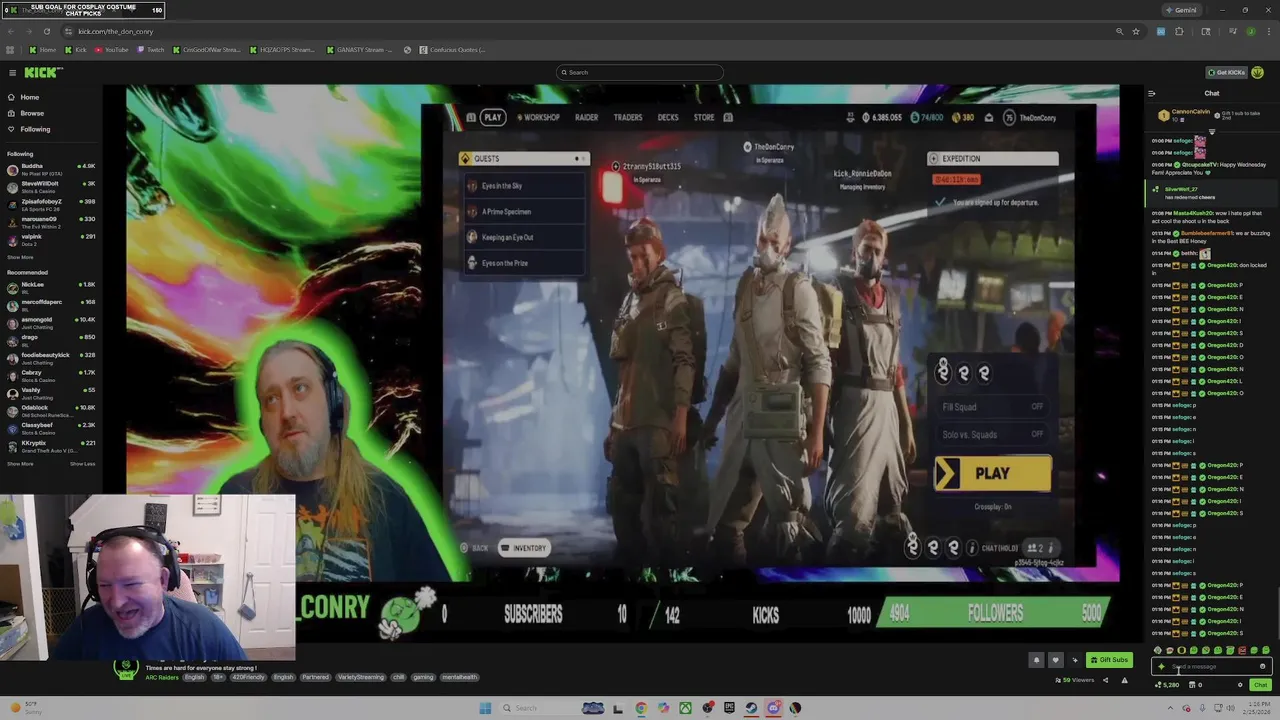Viewport: 1280px width, 720px height.
Task: Focus the Send a message box
Action: click(1210, 666)
